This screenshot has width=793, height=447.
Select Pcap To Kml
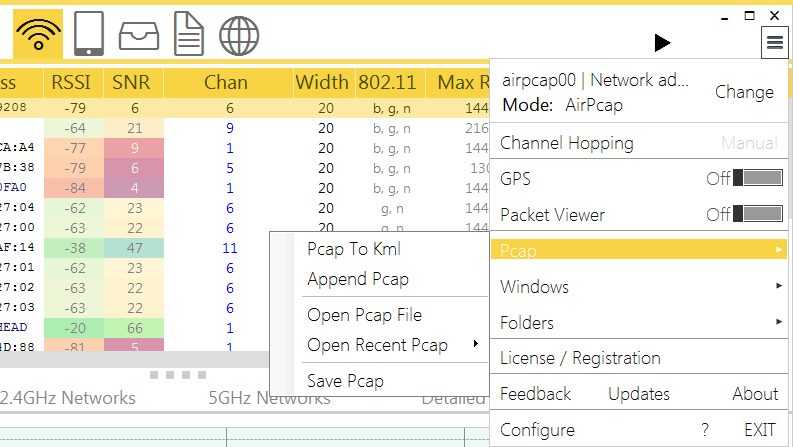pyautogui.click(x=354, y=249)
